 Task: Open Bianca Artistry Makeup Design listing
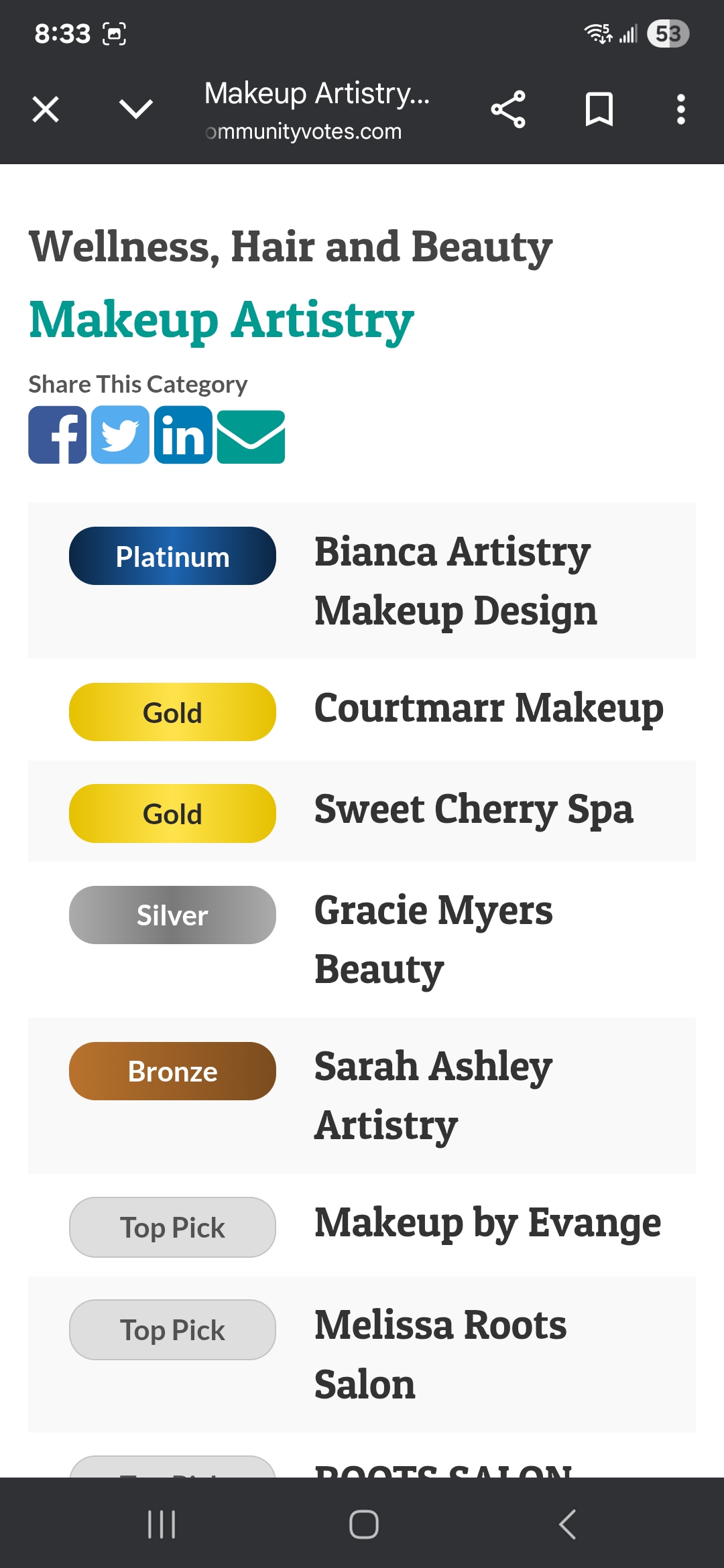coord(456,581)
